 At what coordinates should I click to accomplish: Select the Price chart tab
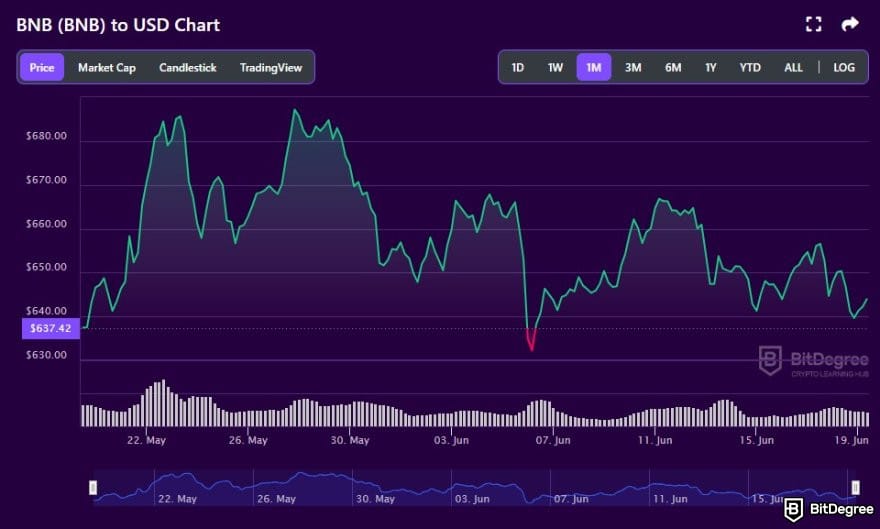[x=42, y=67]
